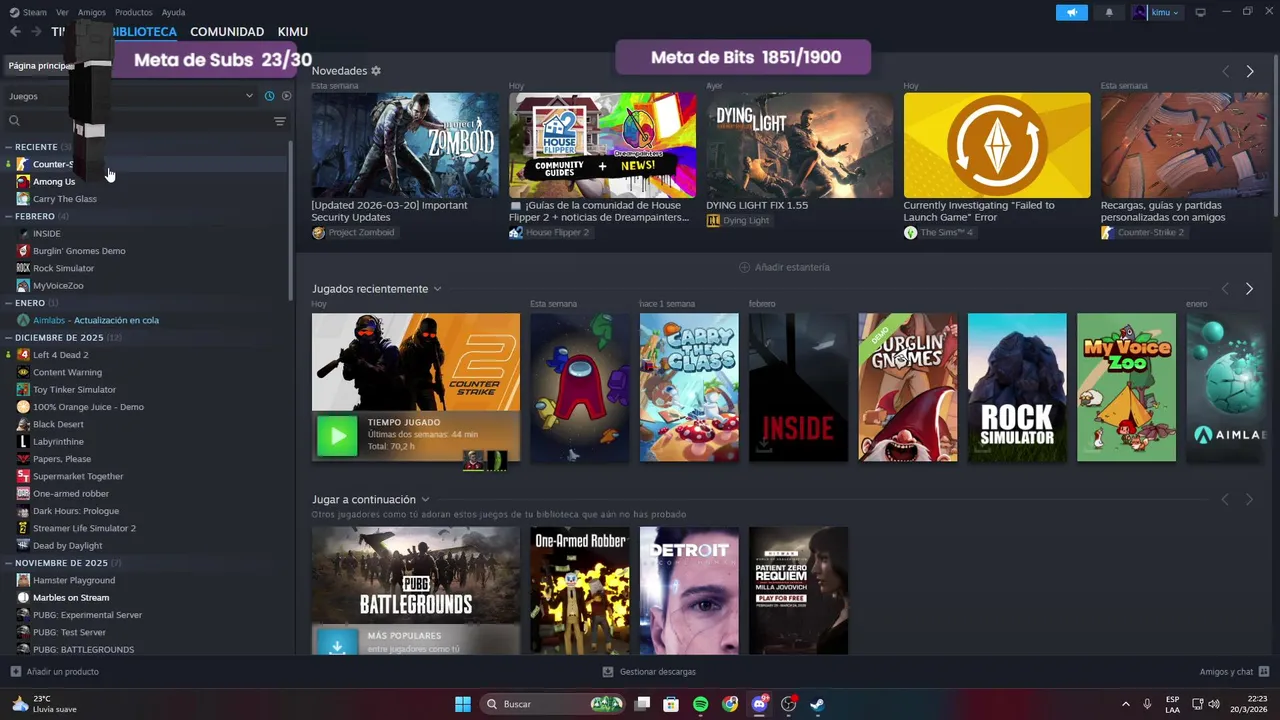This screenshot has height=720, width=1280.
Task: Click the taskbar microphone icon
Action: click(1147, 704)
